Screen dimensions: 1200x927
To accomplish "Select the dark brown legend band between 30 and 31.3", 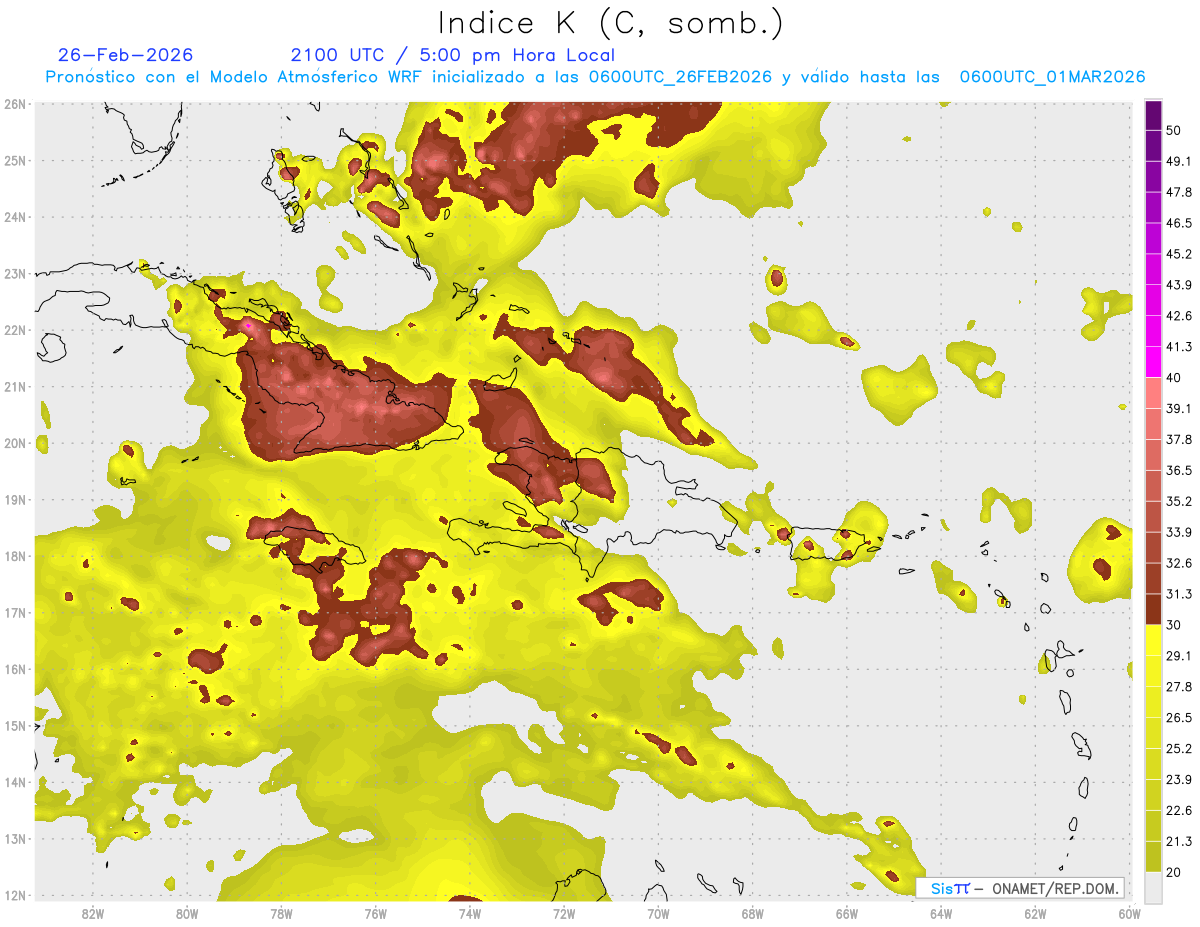I will click(x=1153, y=609).
